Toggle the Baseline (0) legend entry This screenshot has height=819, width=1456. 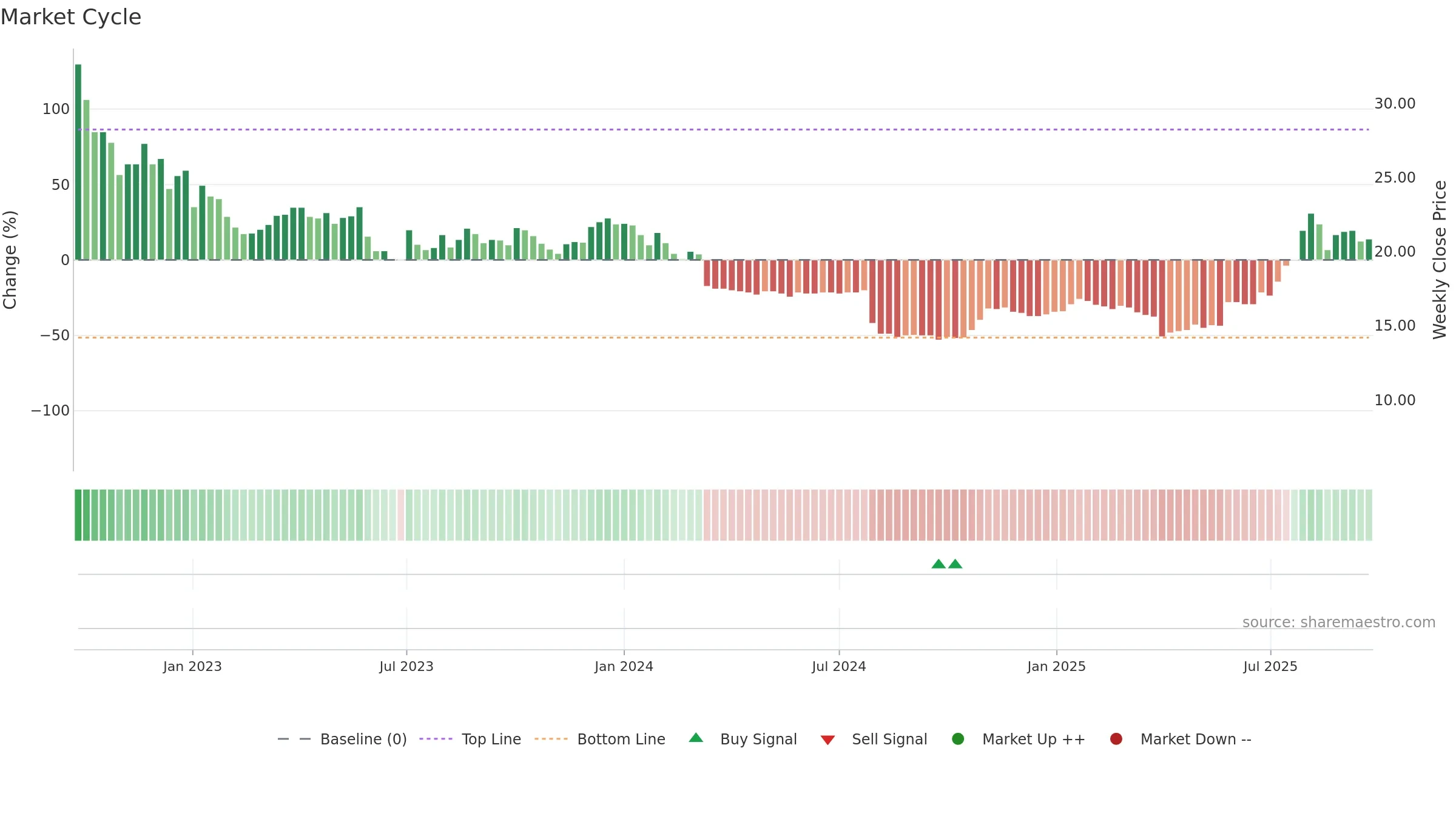(x=342, y=739)
